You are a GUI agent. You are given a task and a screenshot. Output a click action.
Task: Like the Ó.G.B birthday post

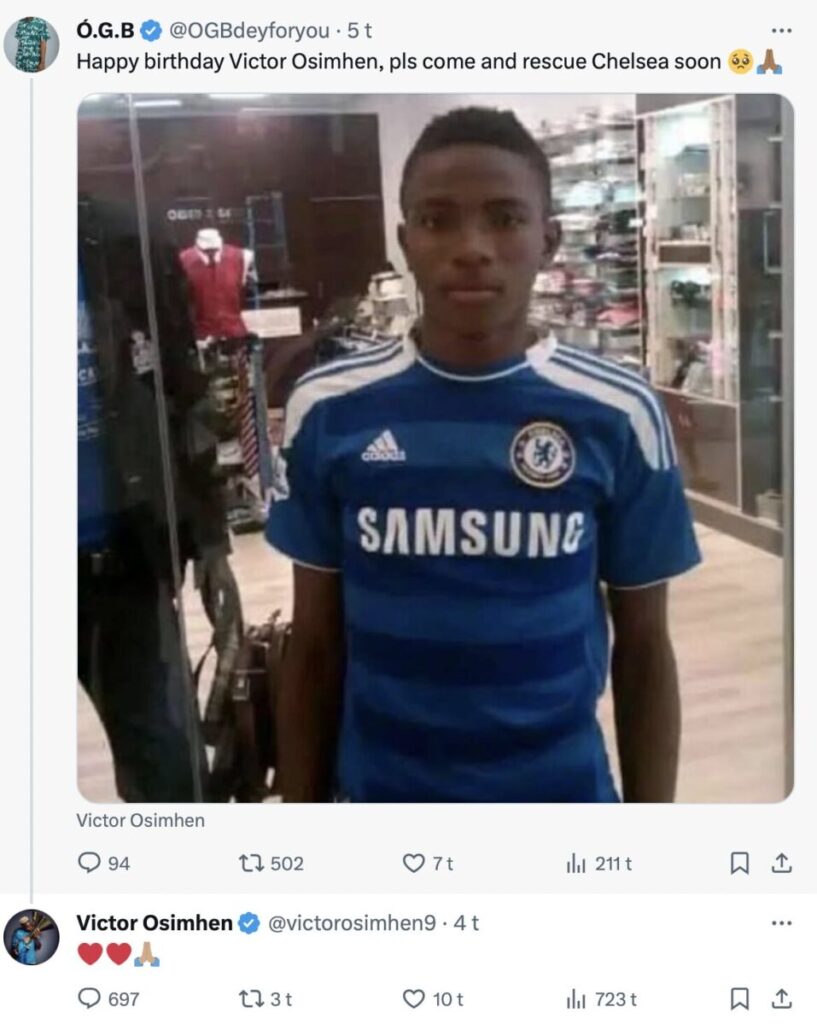pyautogui.click(x=414, y=863)
